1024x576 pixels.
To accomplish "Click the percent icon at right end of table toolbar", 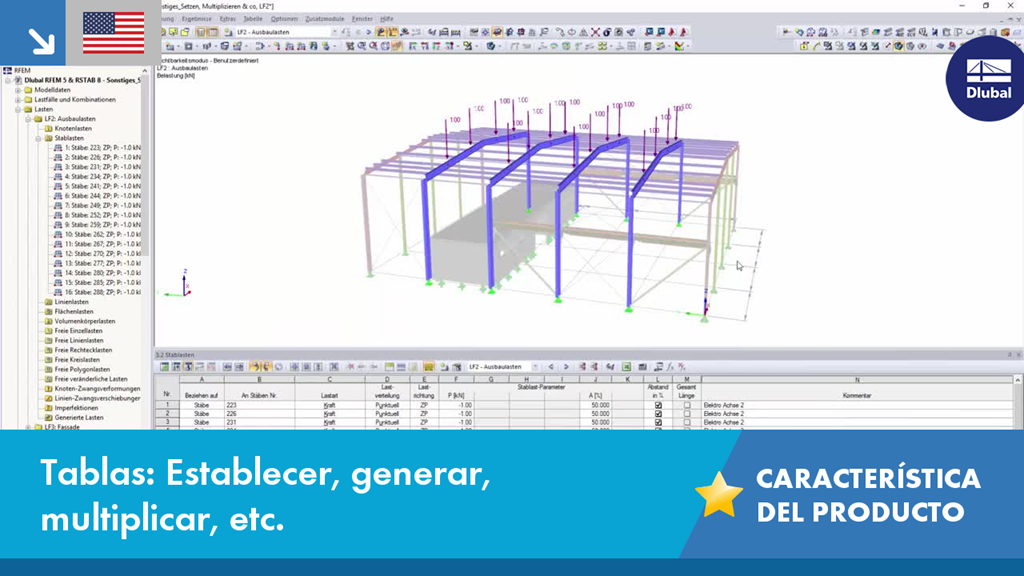I will (682, 367).
